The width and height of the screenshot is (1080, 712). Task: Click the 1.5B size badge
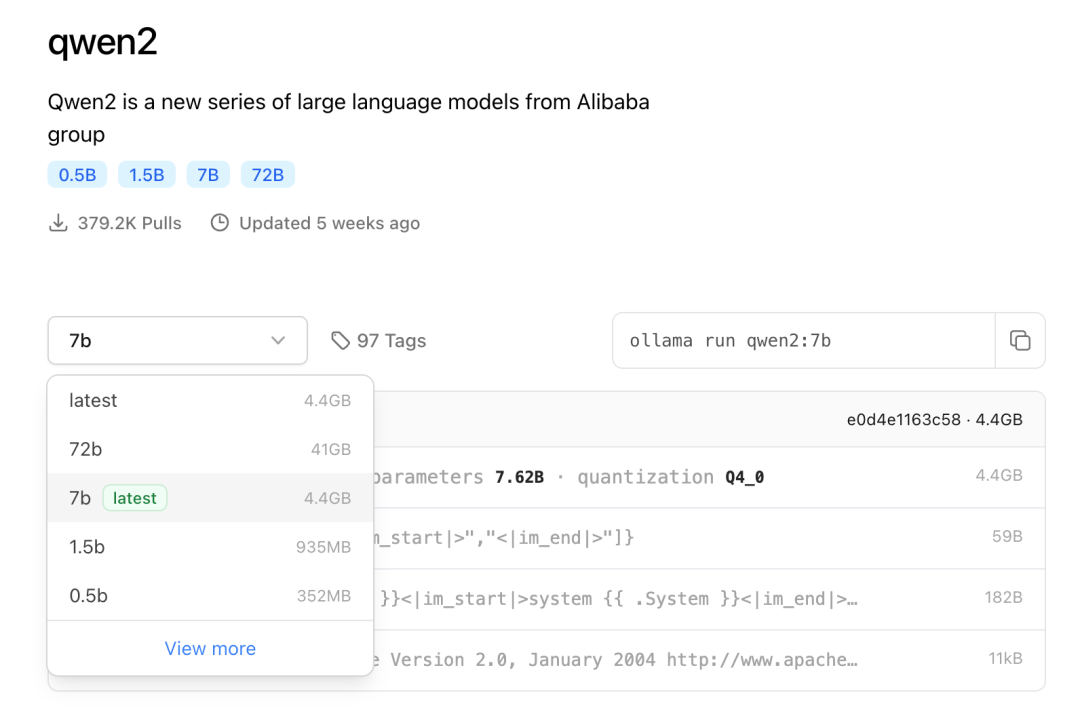147,175
